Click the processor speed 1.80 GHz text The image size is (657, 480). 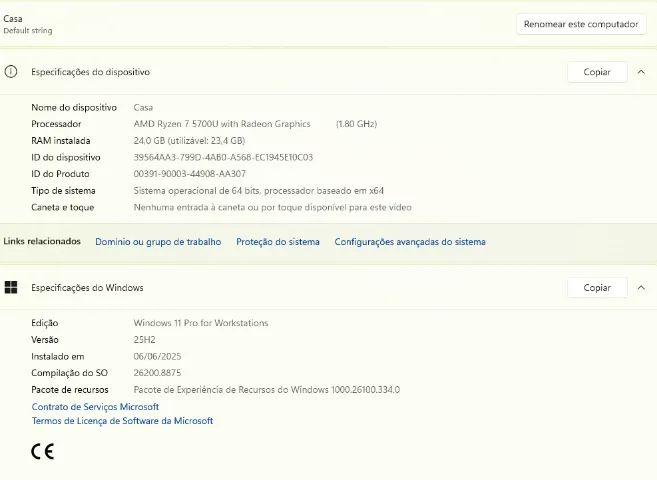tap(357, 124)
